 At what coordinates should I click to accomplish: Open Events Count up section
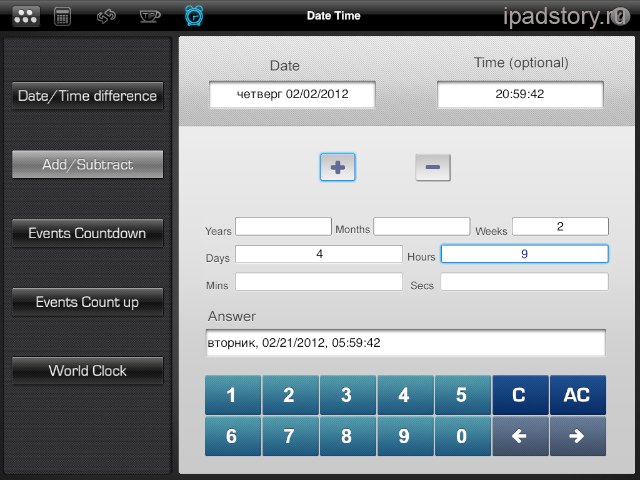(87, 302)
